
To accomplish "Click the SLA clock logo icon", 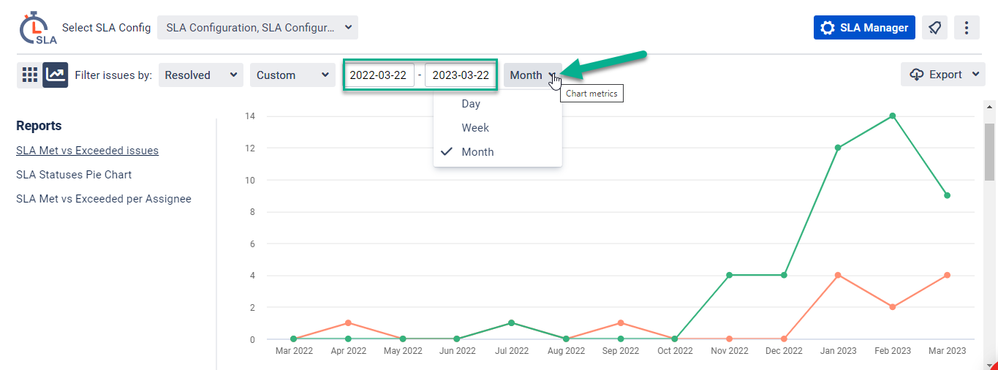I will [x=38, y=29].
